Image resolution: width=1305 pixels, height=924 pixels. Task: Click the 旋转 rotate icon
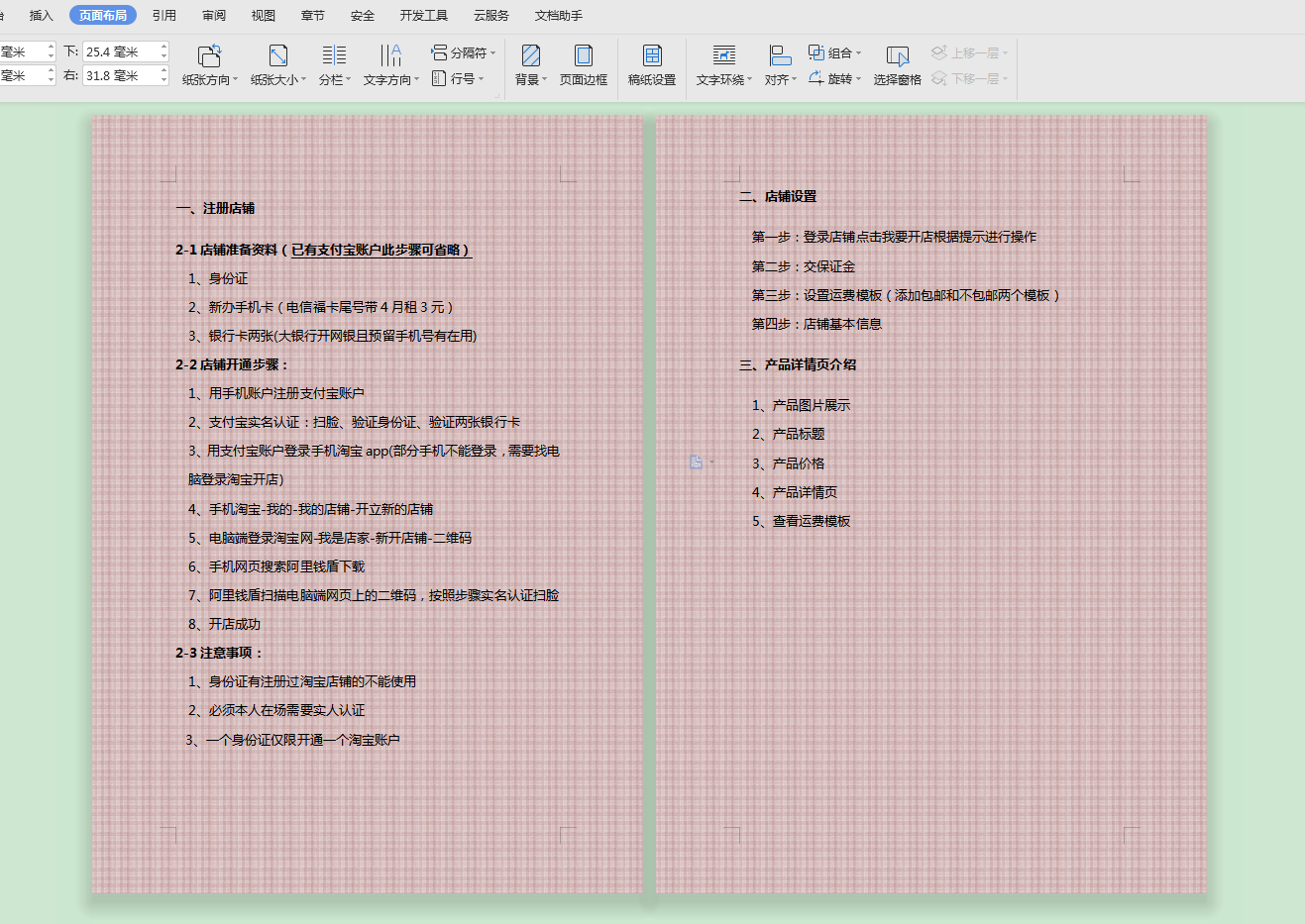click(x=816, y=78)
